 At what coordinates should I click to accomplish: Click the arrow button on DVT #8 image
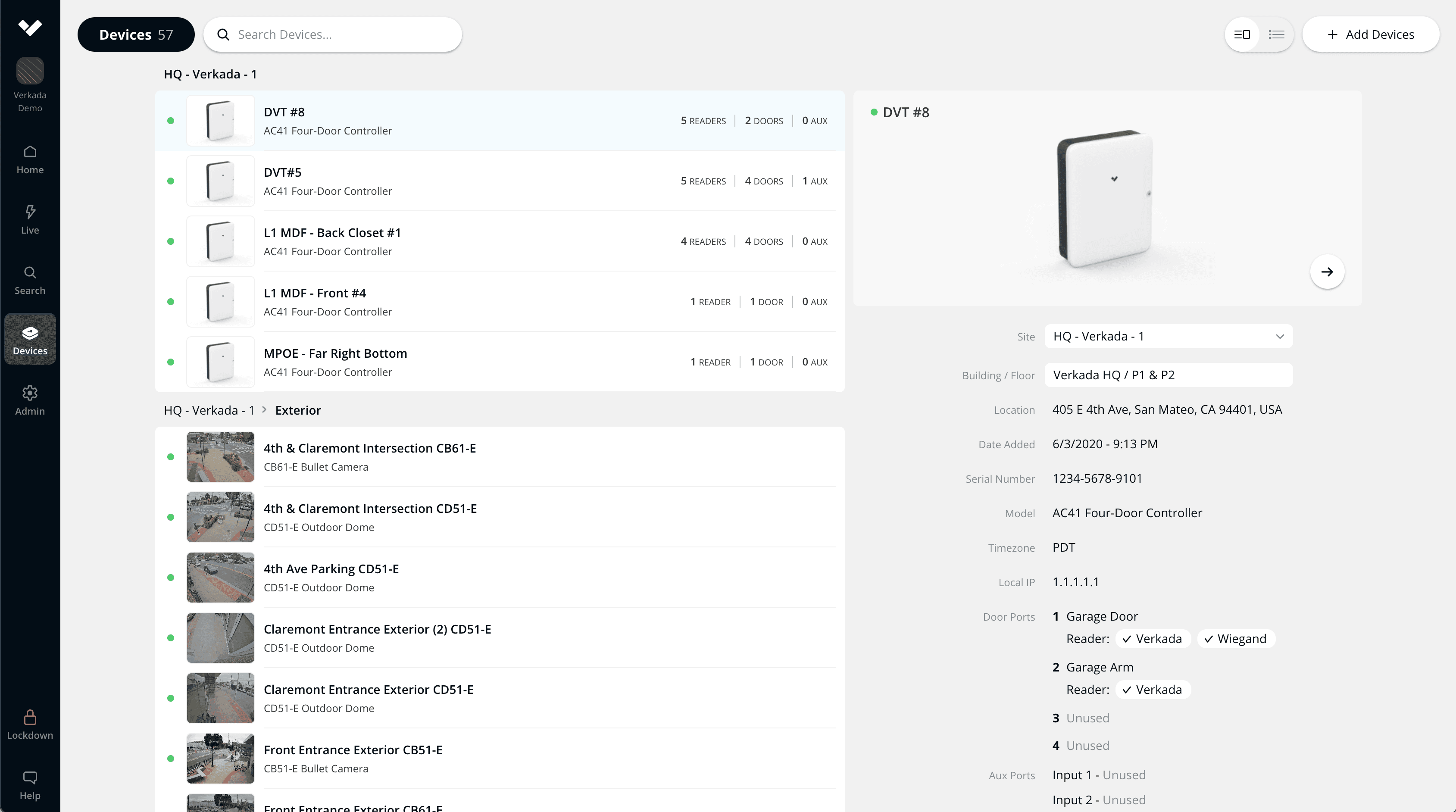tap(1327, 272)
